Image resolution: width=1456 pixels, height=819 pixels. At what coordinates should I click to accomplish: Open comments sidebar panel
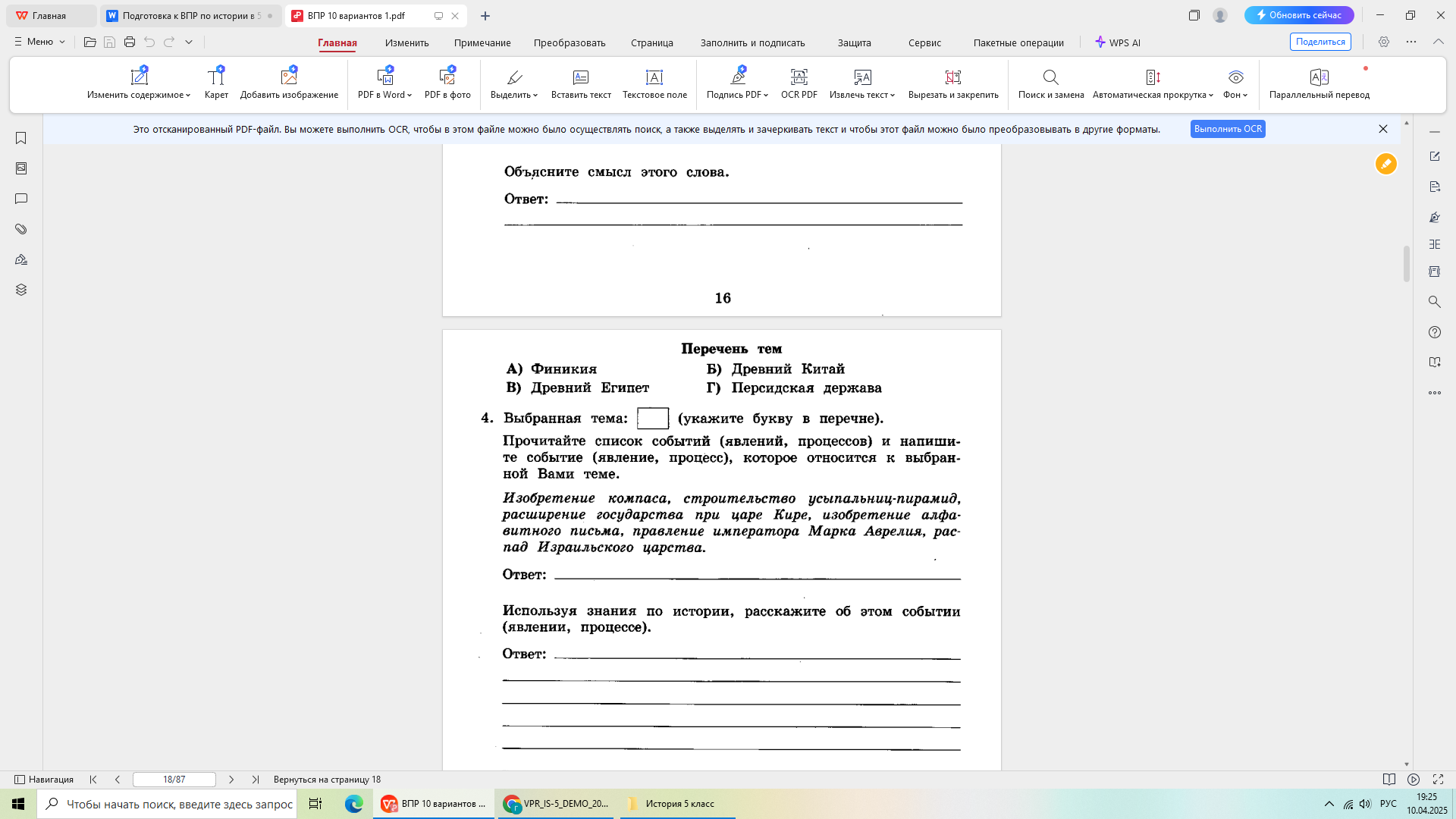click(21, 199)
